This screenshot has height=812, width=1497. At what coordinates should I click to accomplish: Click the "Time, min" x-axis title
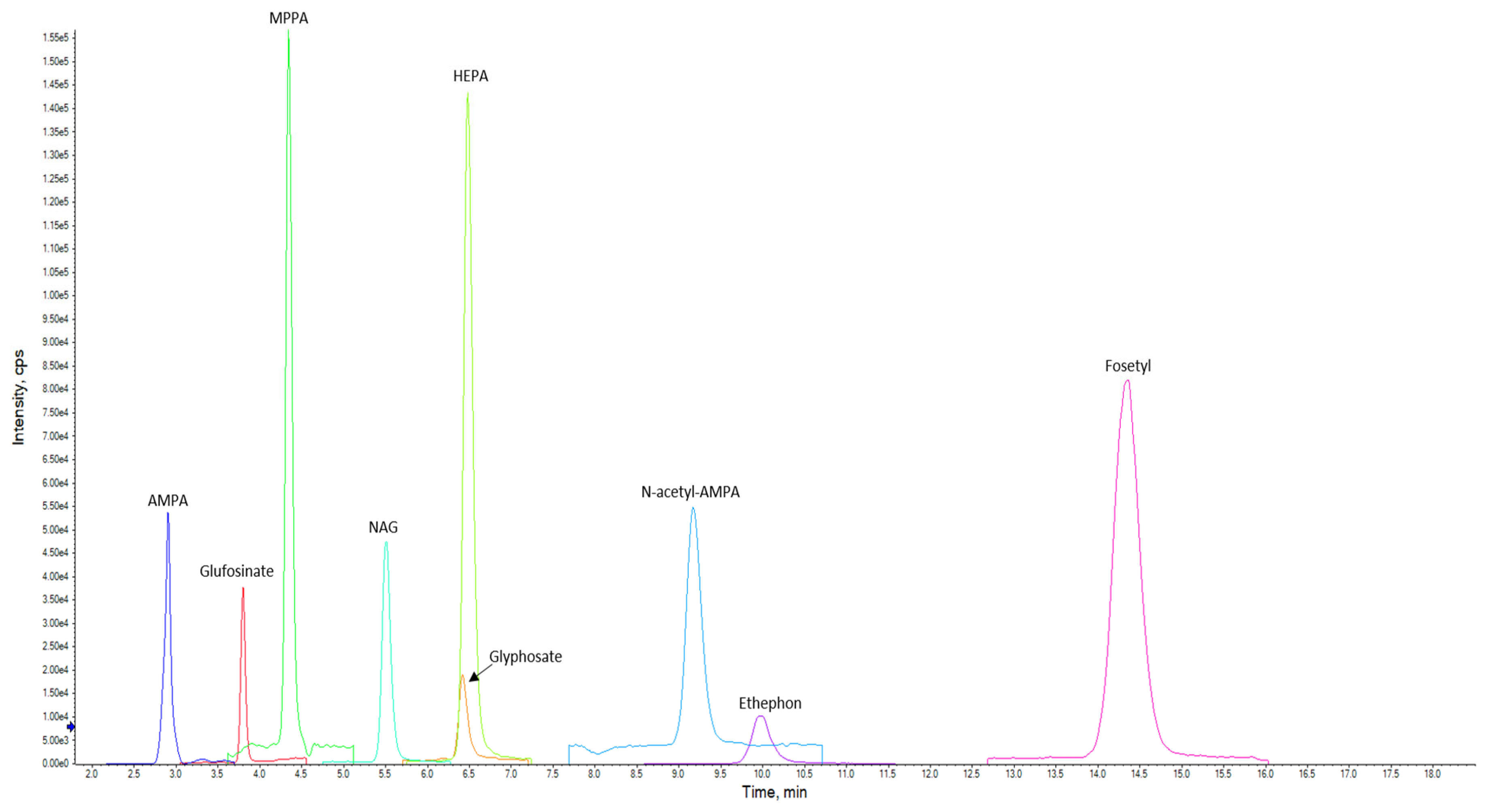tap(774, 792)
